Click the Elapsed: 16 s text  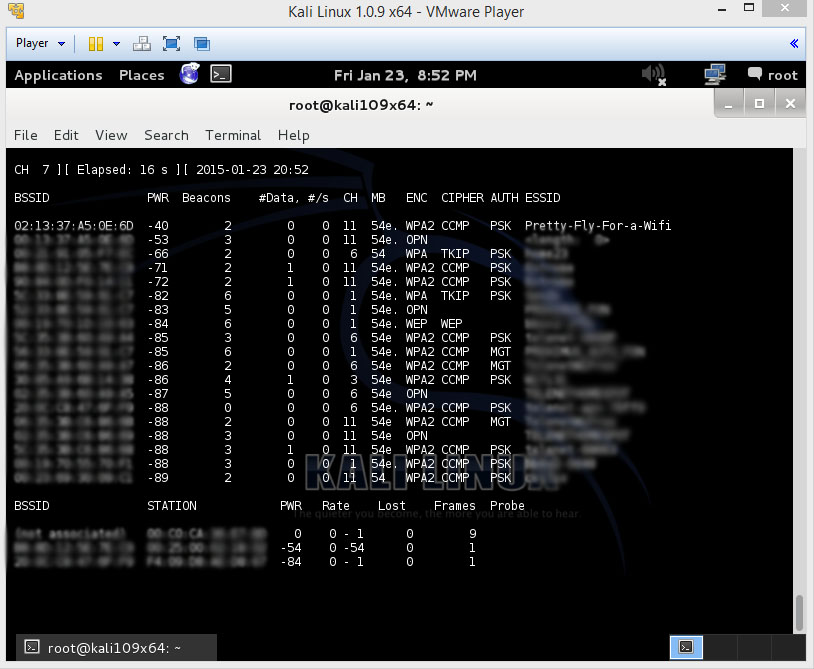122,170
